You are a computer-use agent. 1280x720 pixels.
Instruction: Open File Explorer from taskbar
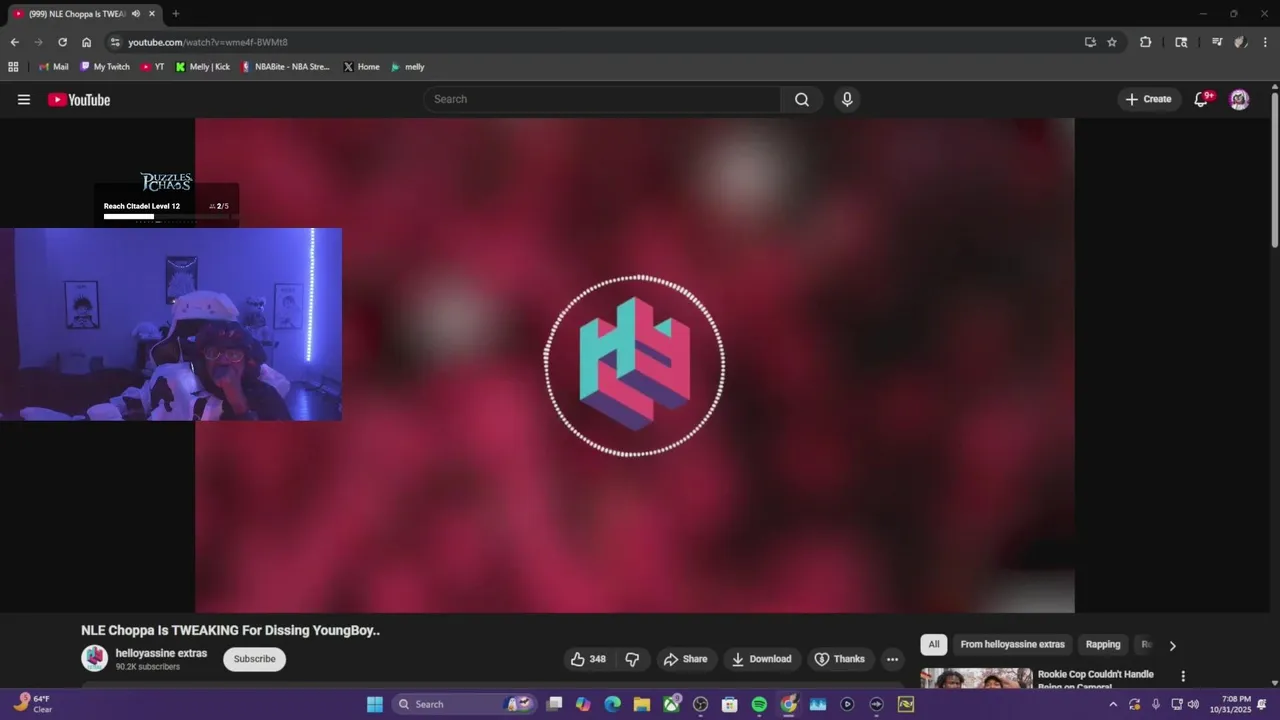point(641,704)
